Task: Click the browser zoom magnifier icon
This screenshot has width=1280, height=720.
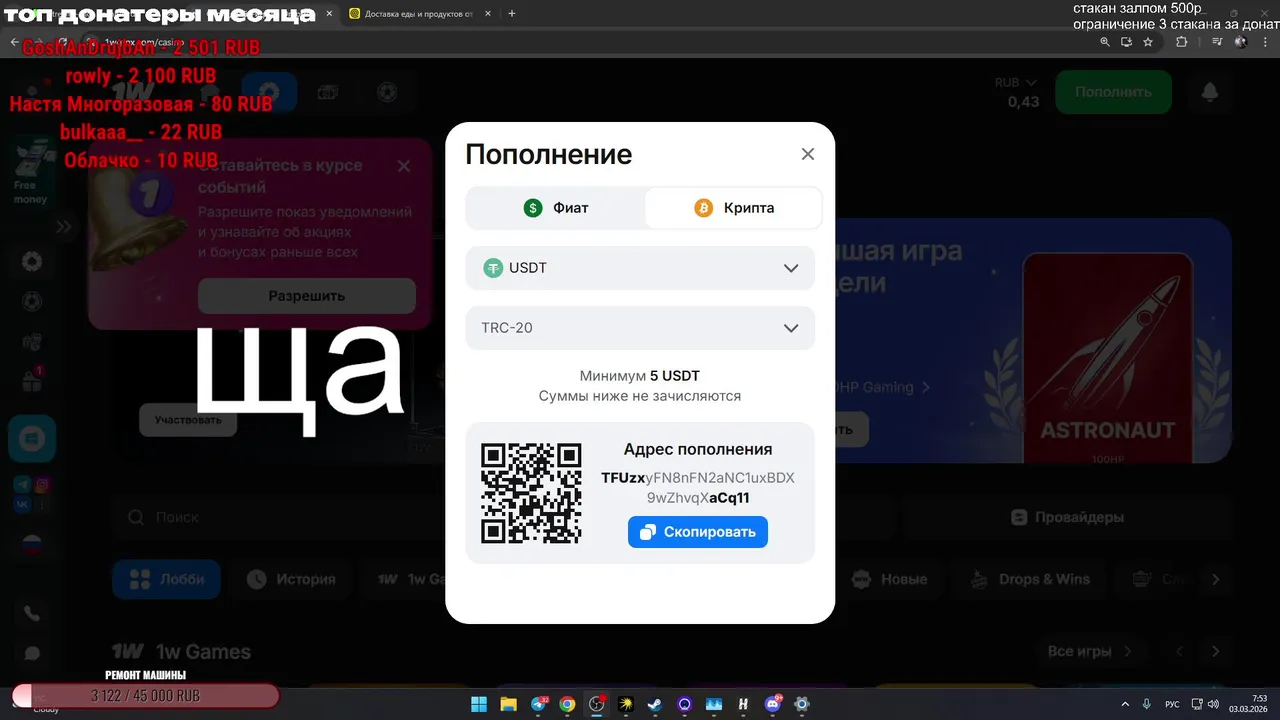Action: coord(1105,42)
